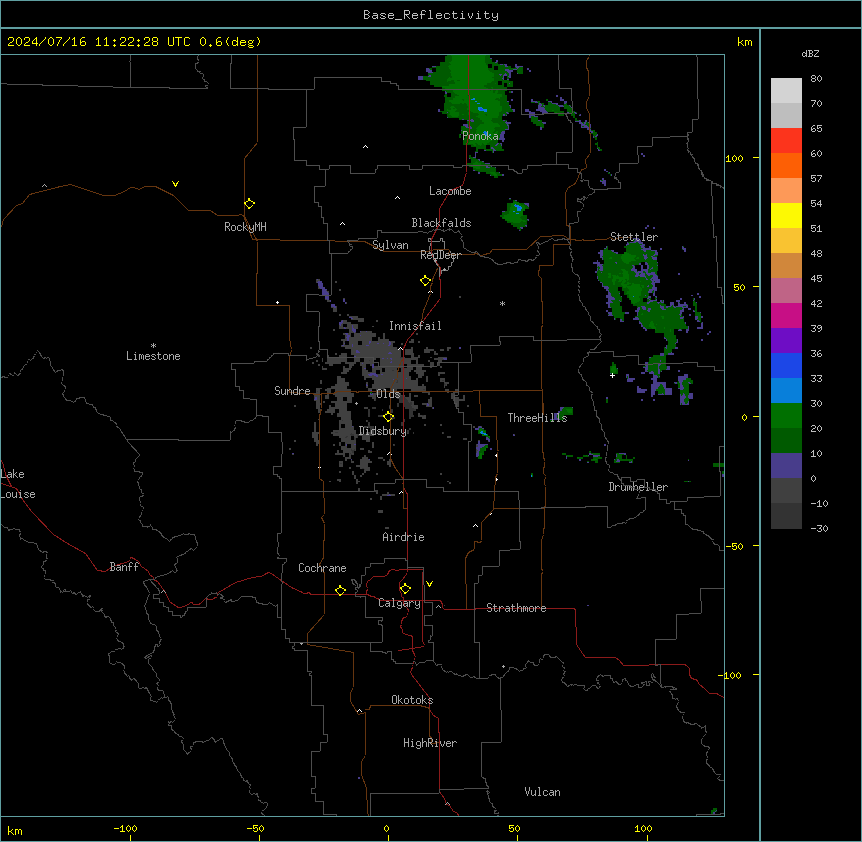The width and height of the screenshot is (862, 842).
Task: Select the bright yellow 54-51 dBZ band
Action: tap(786, 215)
